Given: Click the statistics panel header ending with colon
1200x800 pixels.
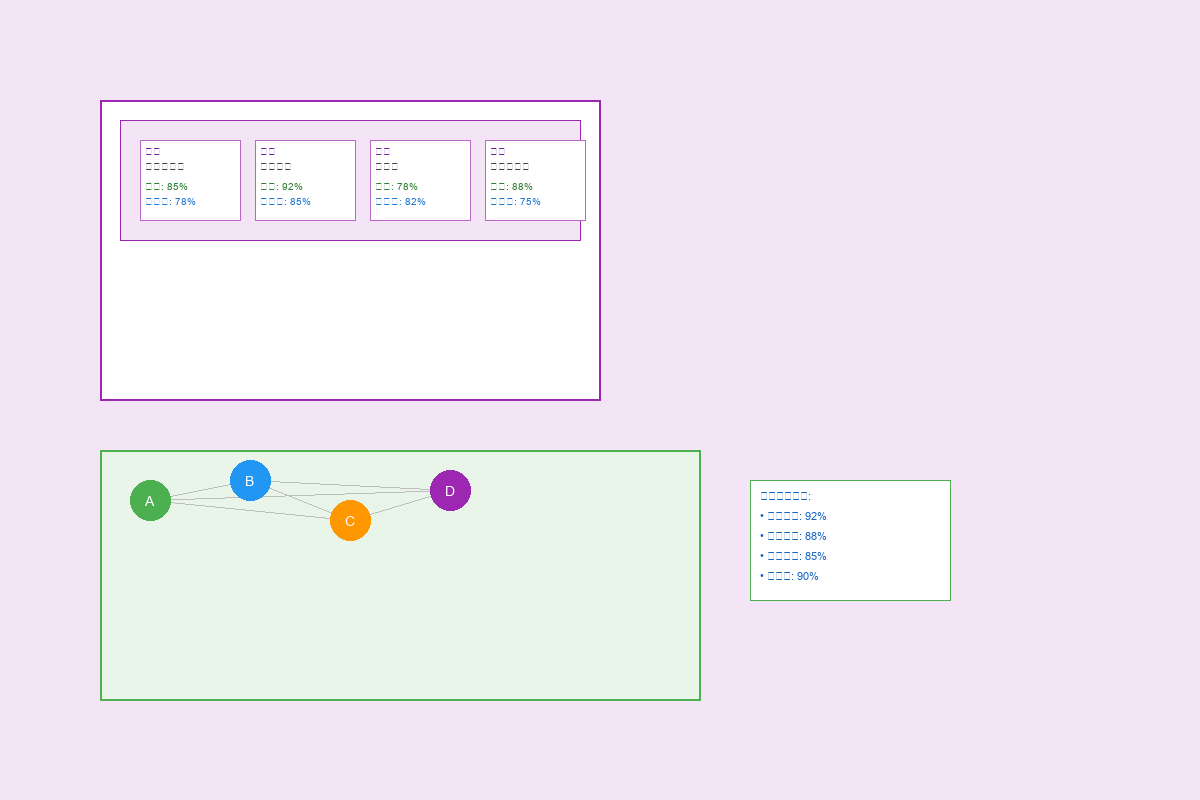Looking at the screenshot, I should pos(786,496).
